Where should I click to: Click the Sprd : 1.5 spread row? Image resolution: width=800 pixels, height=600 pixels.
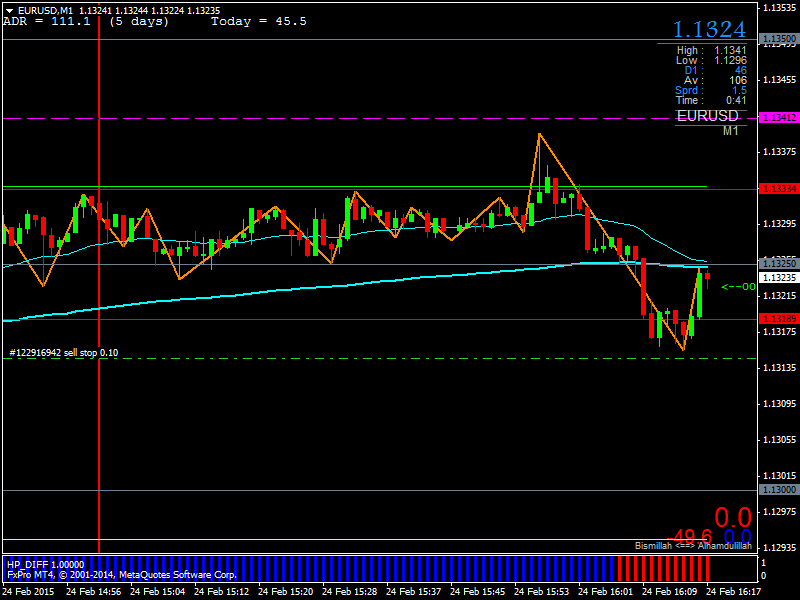coord(711,90)
